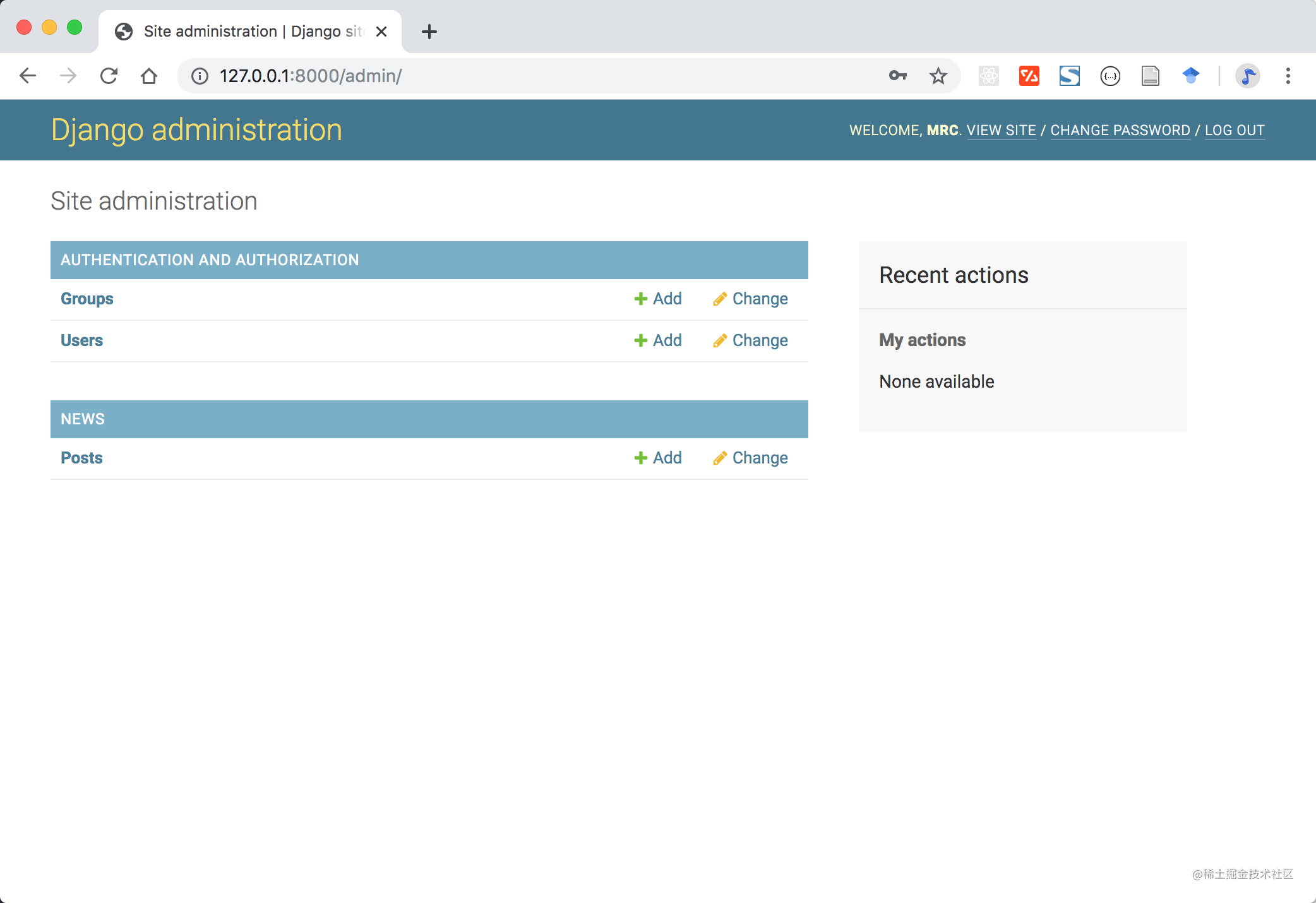This screenshot has height=903, width=1316.
Task: Open a new browser tab
Action: tap(429, 32)
